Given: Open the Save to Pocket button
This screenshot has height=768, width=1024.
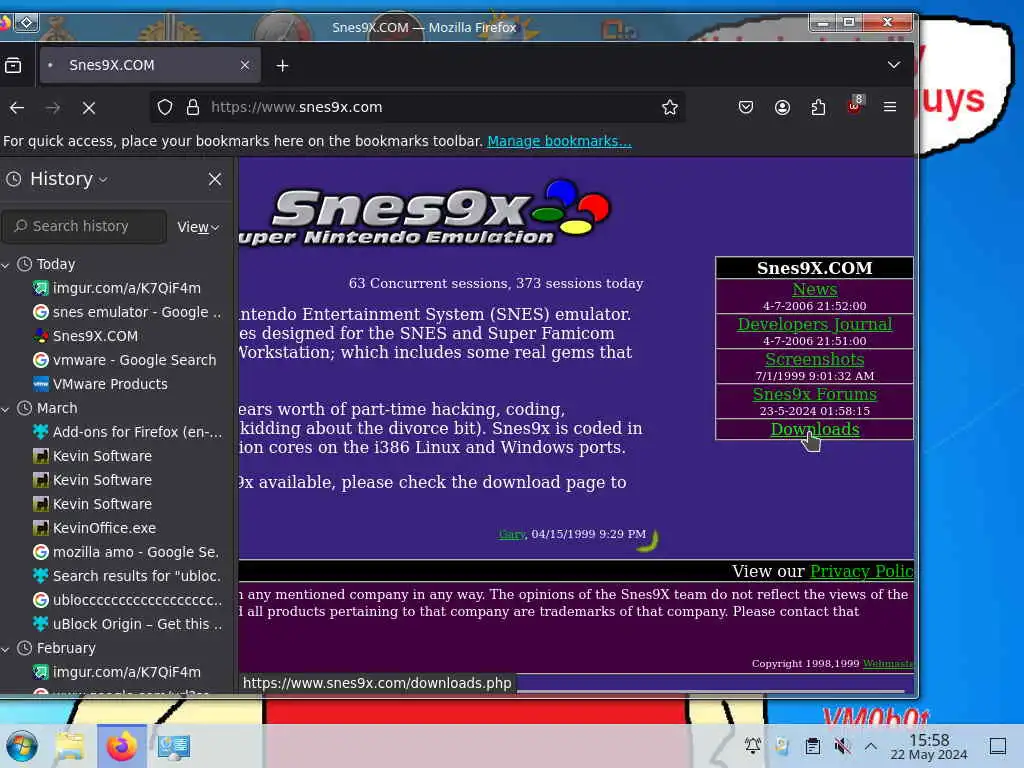Looking at the screenshot, I should 746,107.
